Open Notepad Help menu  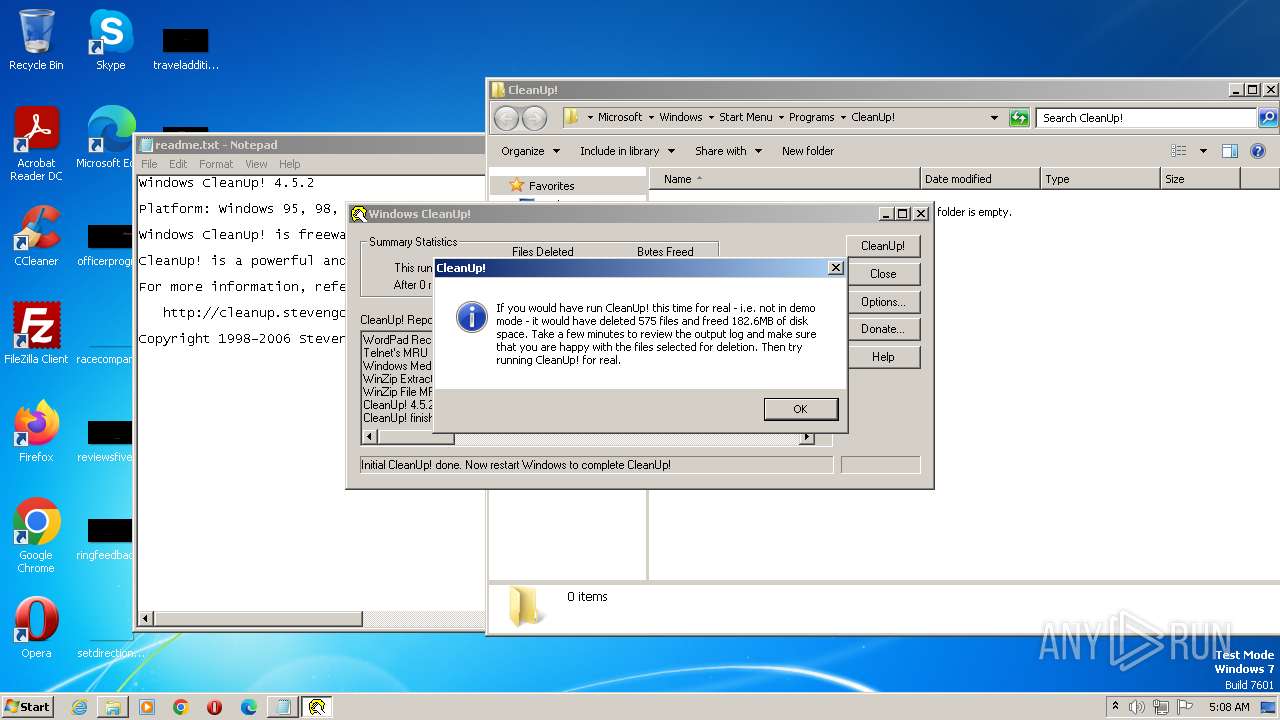[x=290, y=164]
